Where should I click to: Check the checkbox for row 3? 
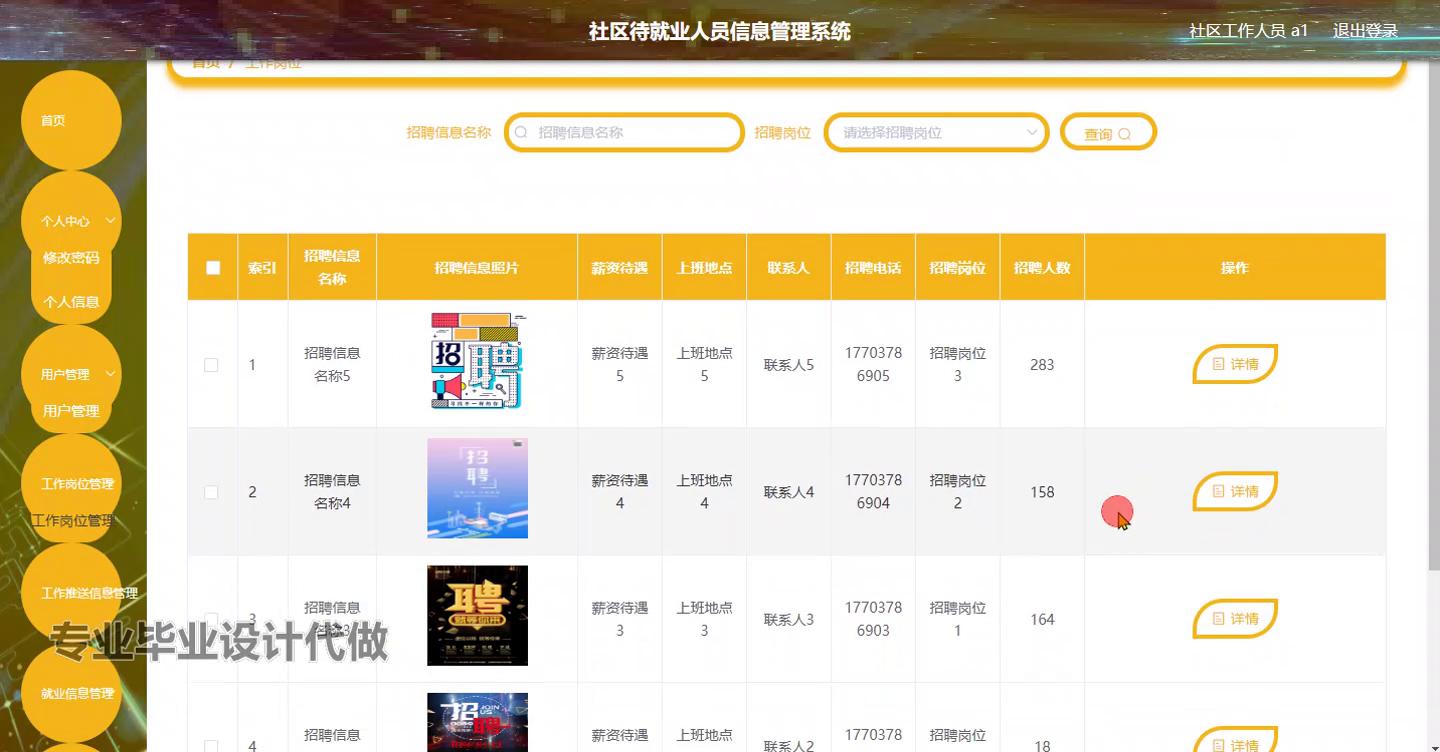click(211, 619)
